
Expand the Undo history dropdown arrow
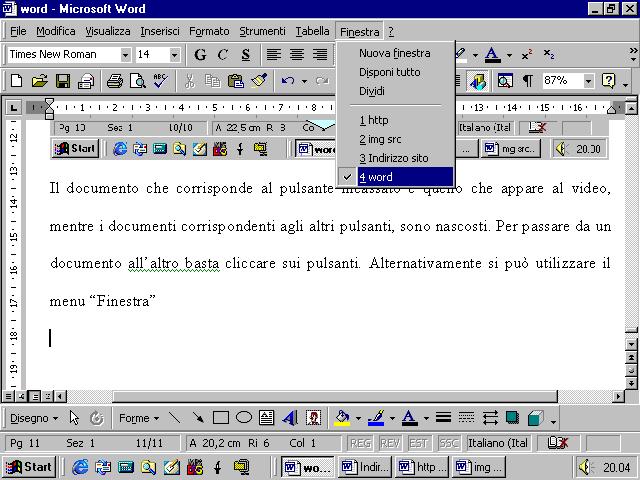pos(304,81)
